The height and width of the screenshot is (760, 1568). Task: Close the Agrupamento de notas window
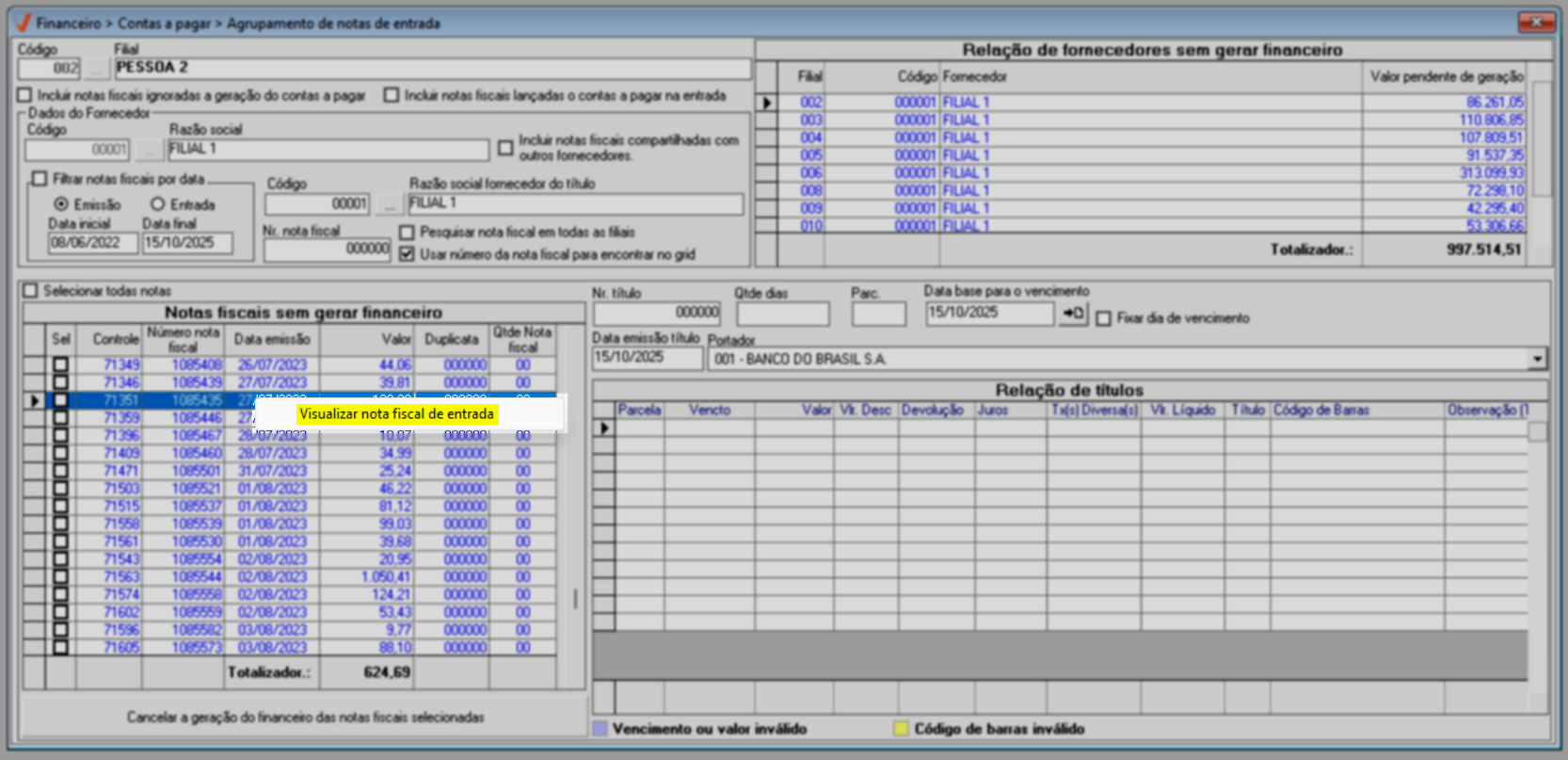pyautogui.click(x=1535, y=22)
